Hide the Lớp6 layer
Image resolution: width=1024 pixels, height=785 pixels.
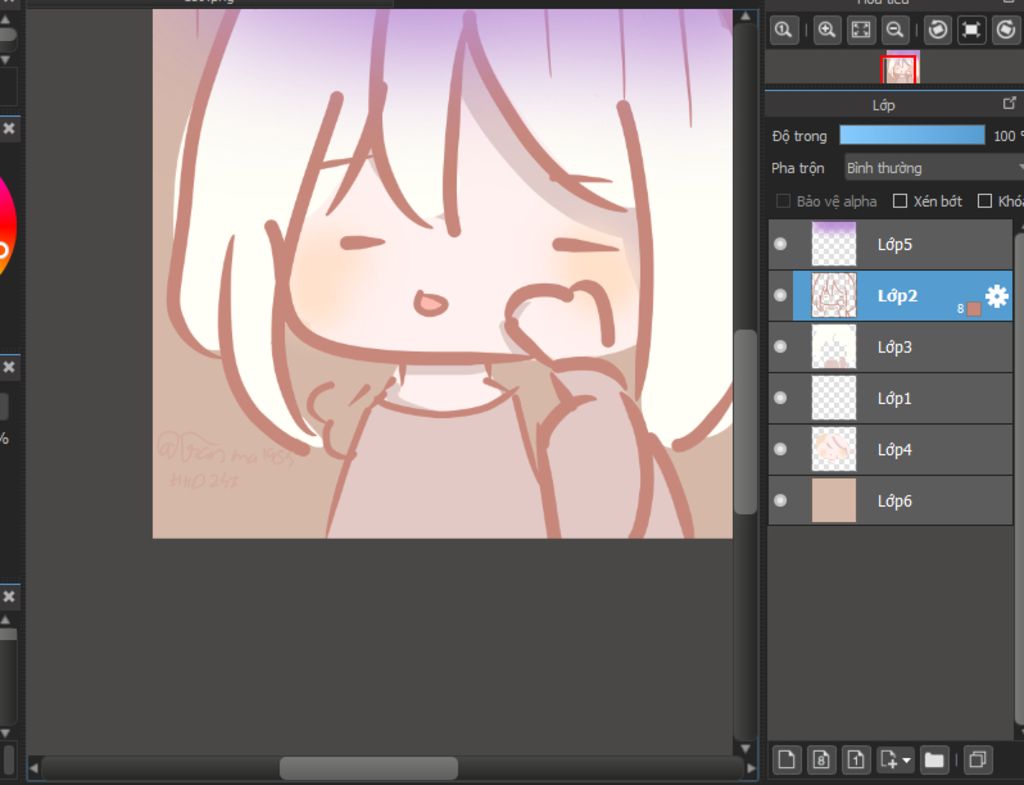click(780, 500)
